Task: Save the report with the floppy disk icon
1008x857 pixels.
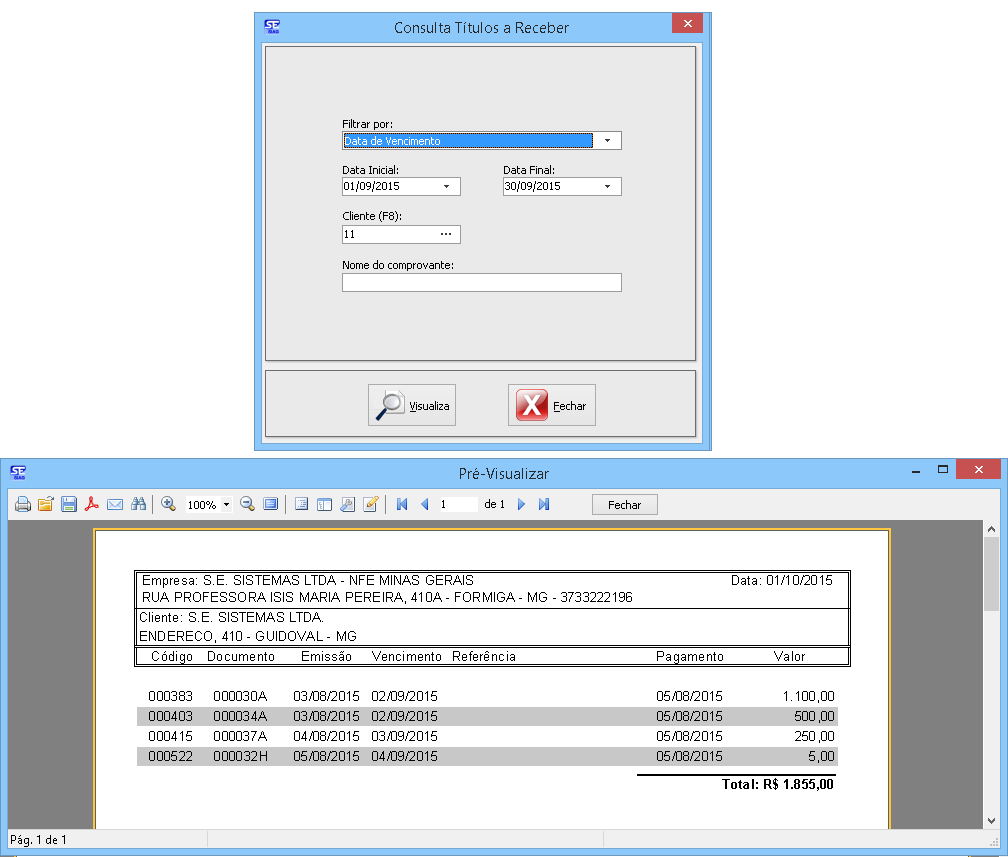Action: pos(69,505)
